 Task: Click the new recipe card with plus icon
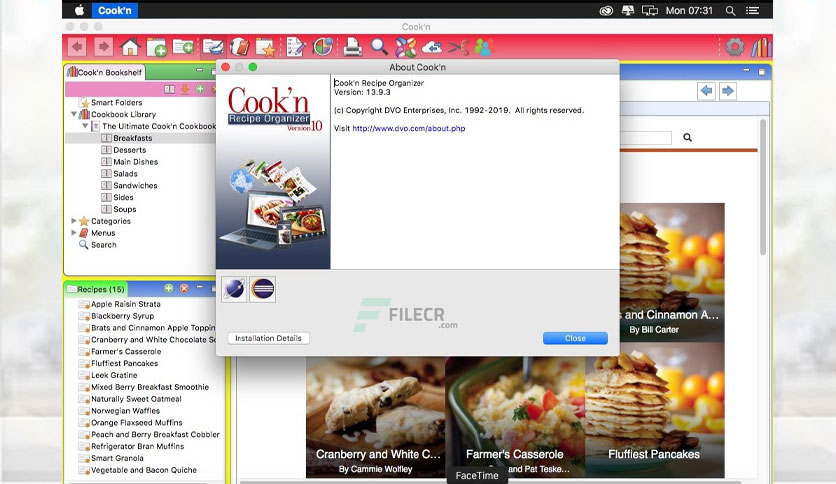[x=183, y=47]
